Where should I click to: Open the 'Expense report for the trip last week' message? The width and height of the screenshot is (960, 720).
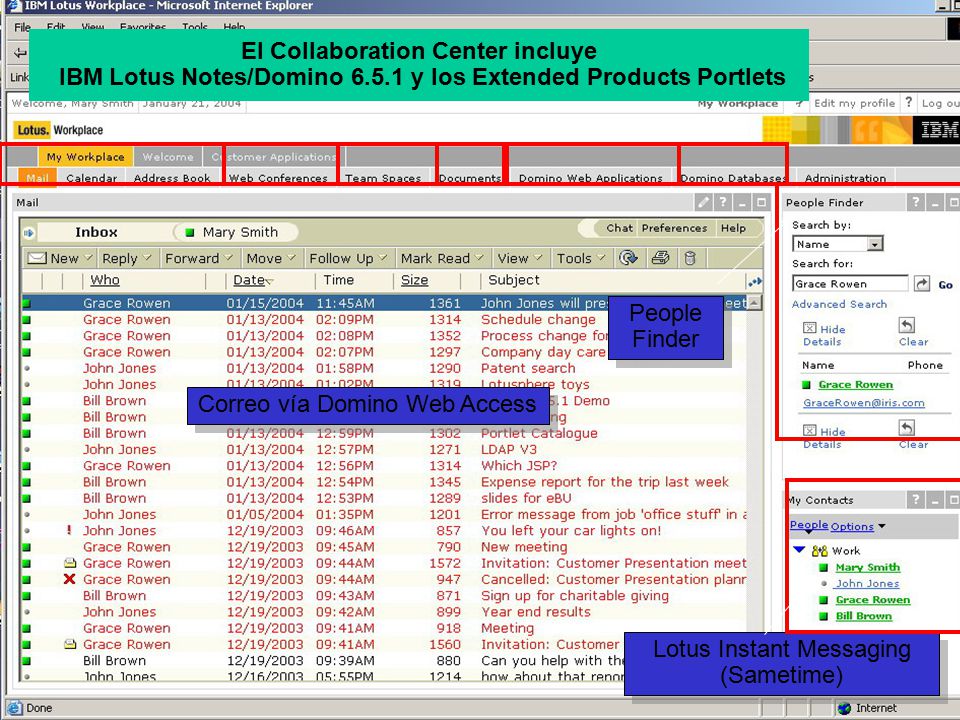click(384, 482)
